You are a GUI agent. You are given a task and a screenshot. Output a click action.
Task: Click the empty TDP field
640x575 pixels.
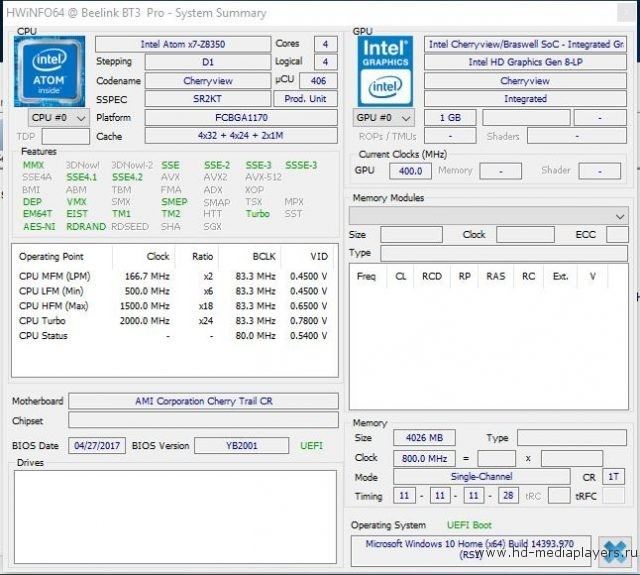tap(66, 136)
